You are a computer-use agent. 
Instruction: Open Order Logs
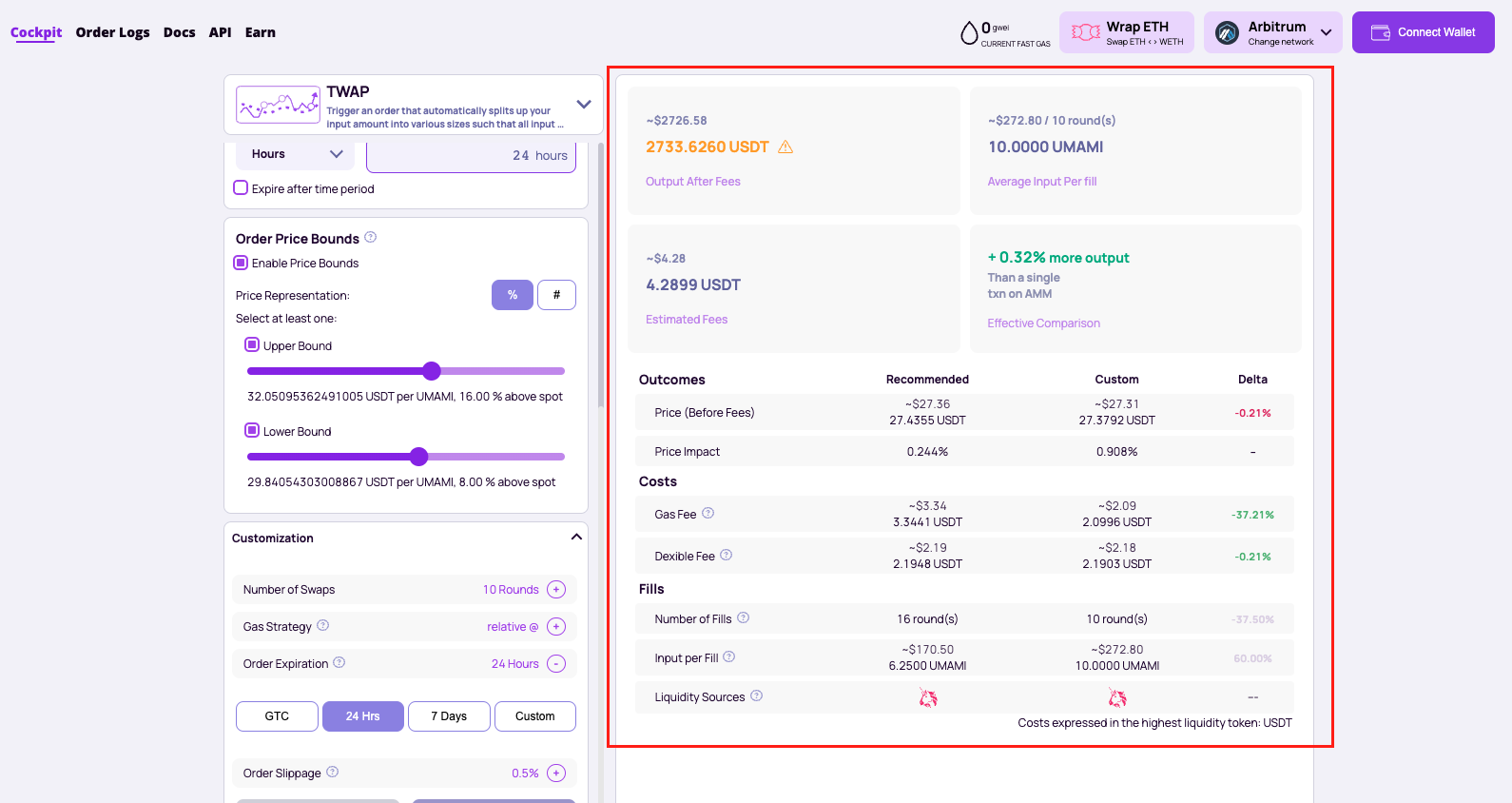point(113,32)
